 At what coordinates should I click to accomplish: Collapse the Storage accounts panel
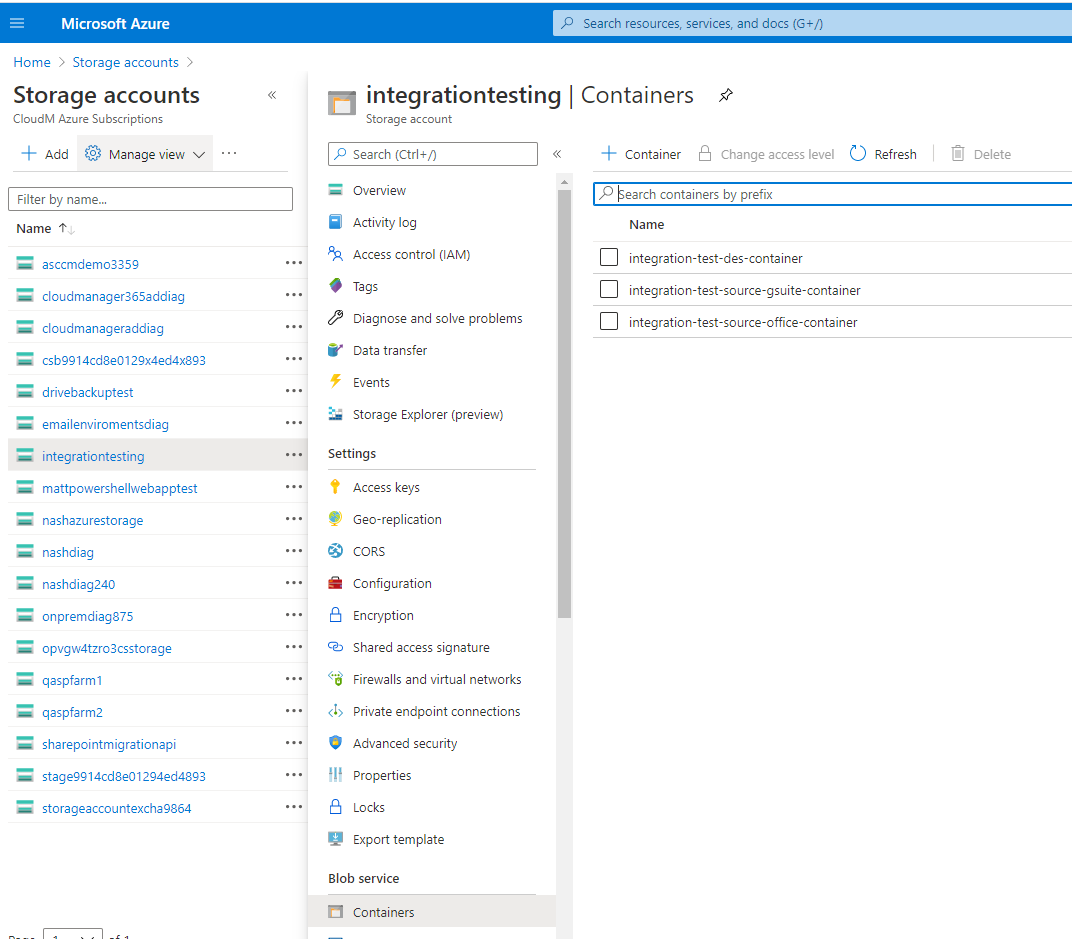[271, 95]
